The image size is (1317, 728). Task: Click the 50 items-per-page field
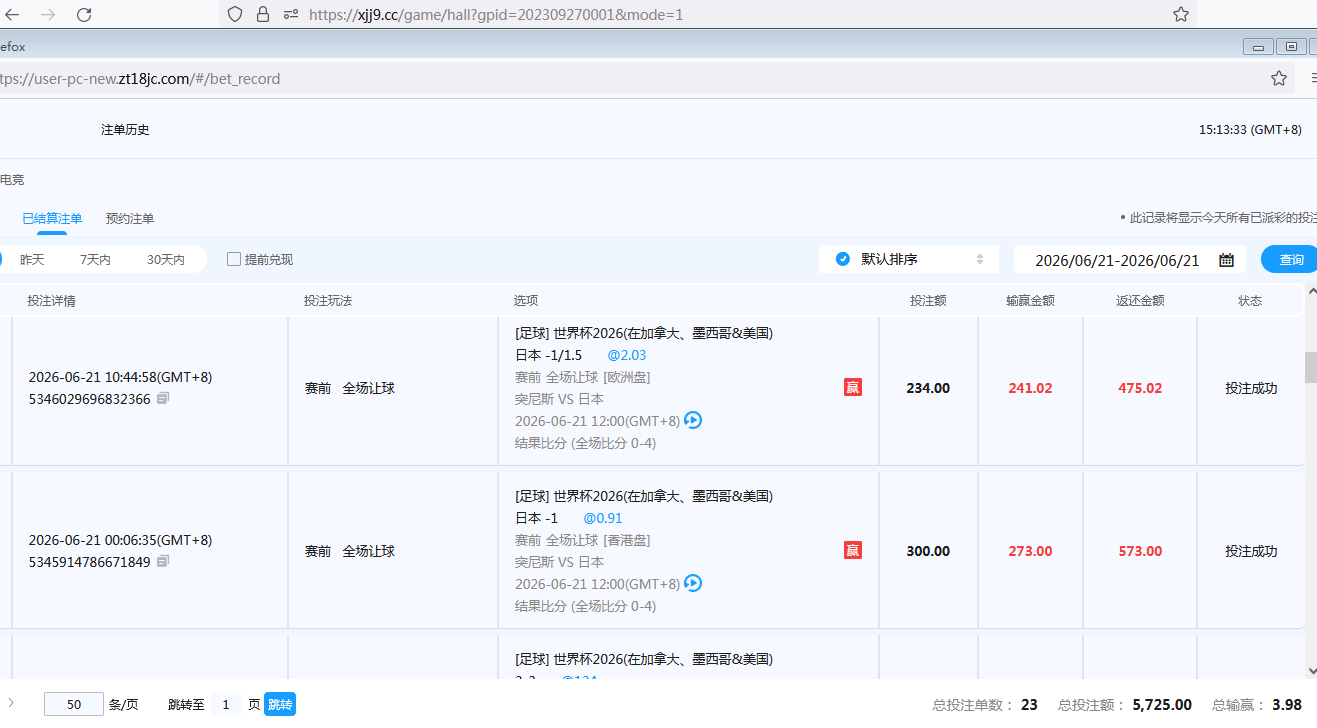pos(74,704)
